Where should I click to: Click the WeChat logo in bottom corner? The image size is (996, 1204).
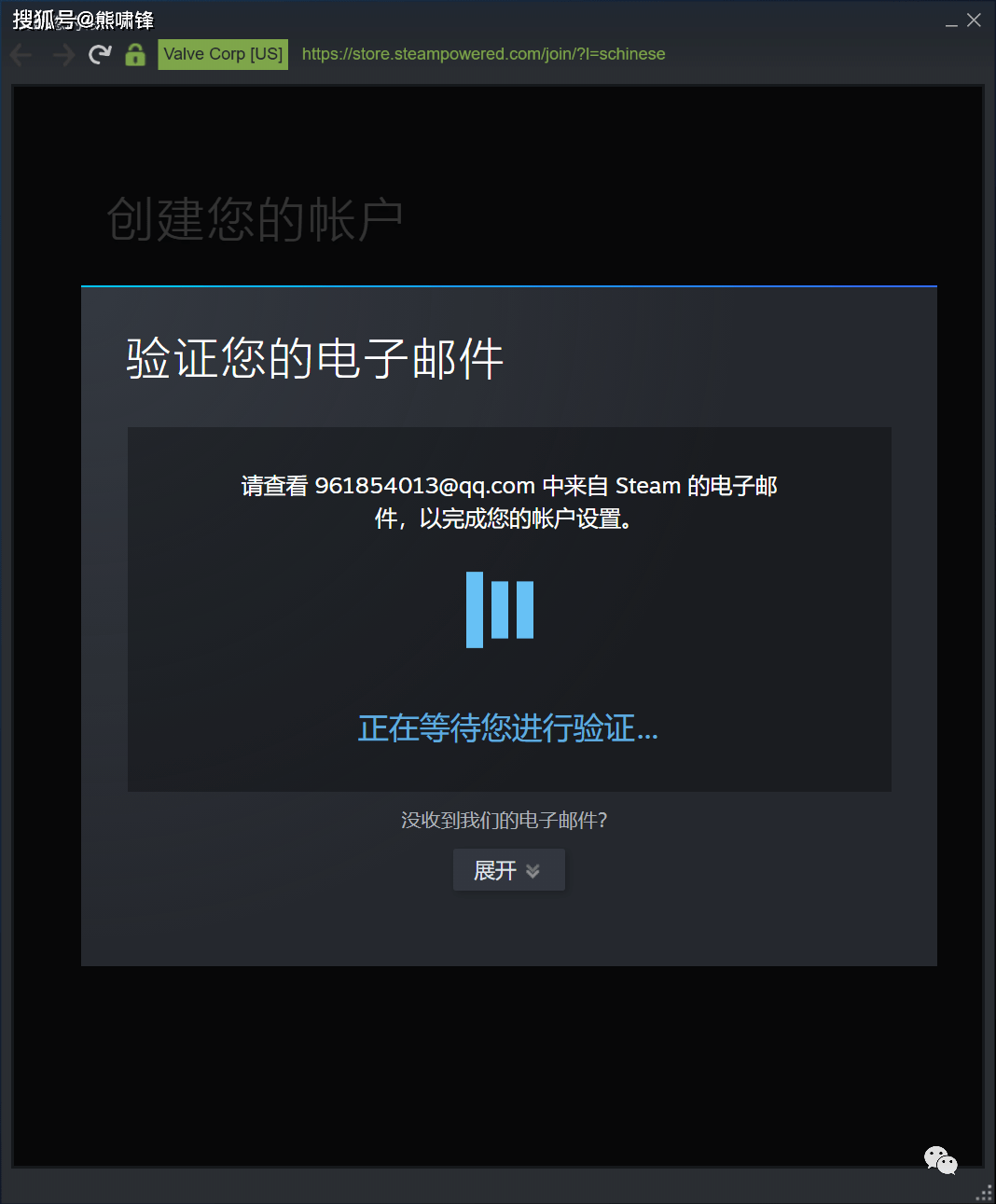tap(941, 1160)
